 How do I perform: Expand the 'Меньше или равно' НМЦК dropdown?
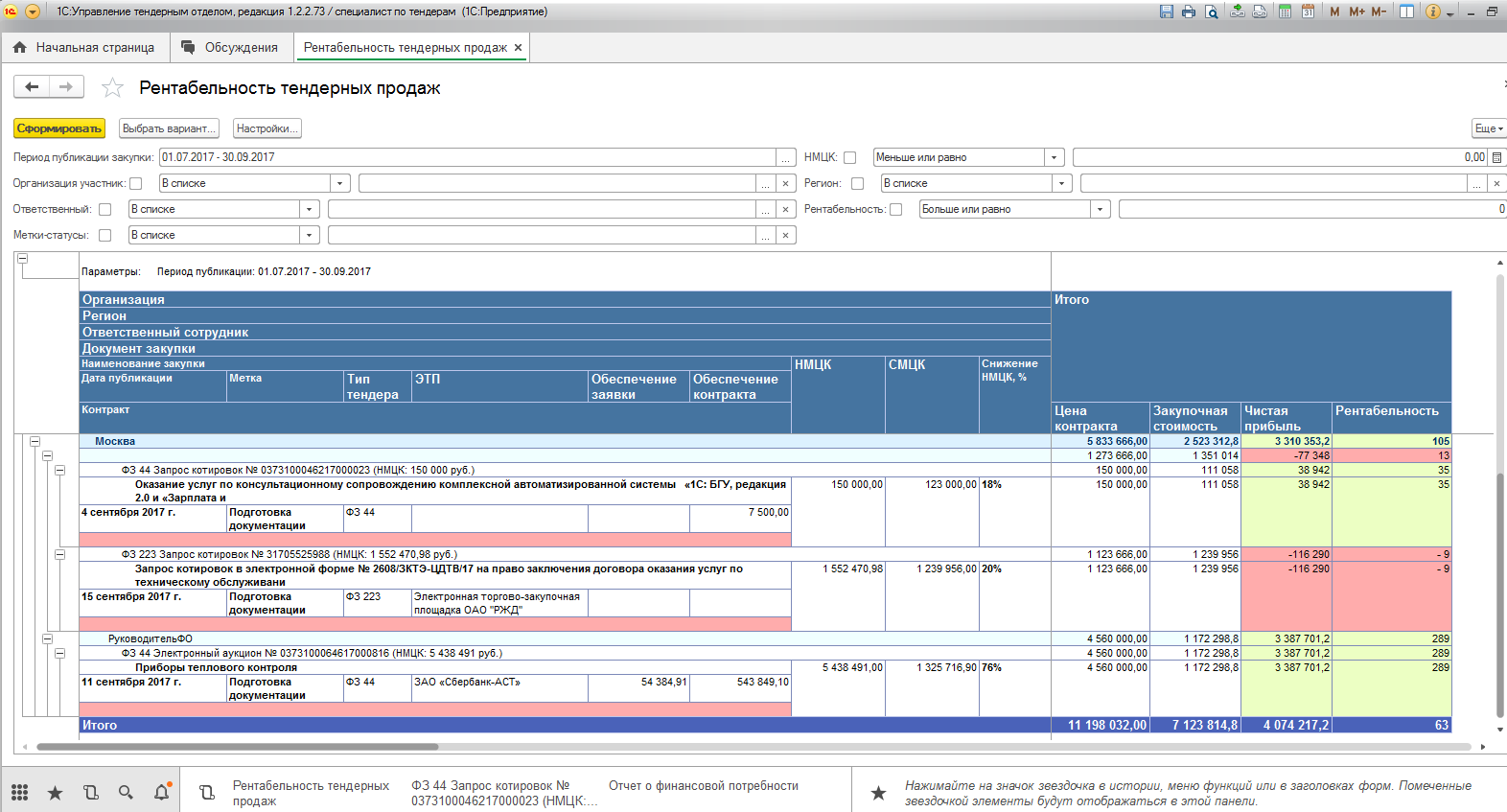pos(1055,157)
